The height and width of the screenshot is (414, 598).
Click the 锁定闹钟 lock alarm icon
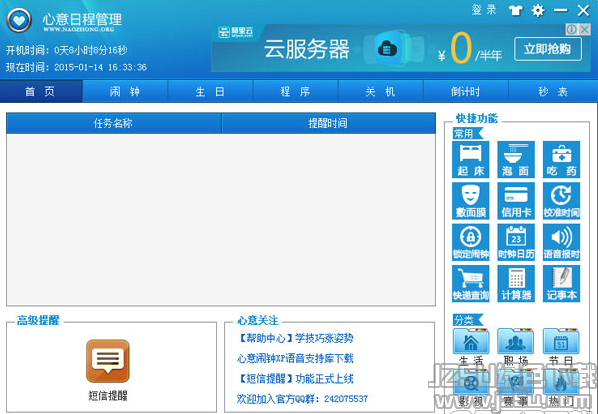pos(471,242)
